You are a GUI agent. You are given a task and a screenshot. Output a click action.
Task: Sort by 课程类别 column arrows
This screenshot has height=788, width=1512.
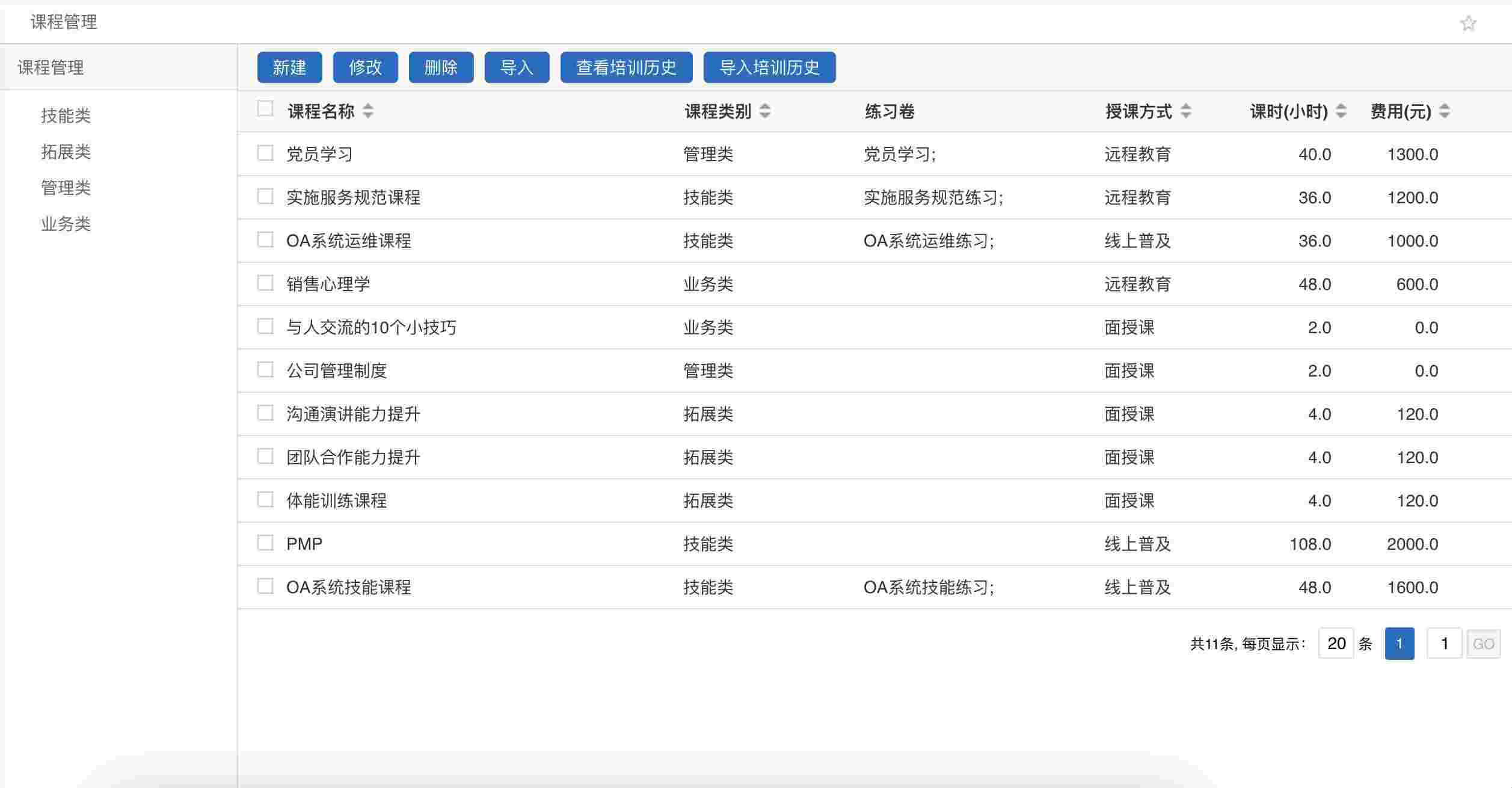click(765, 111)
